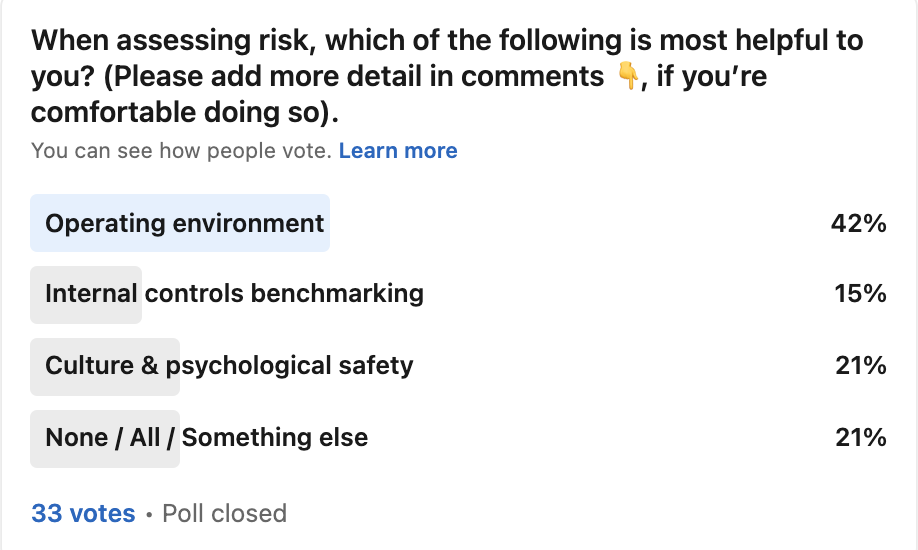
Task: Click the word 'benchmarking' in the second option
Action: coord(337,293)
